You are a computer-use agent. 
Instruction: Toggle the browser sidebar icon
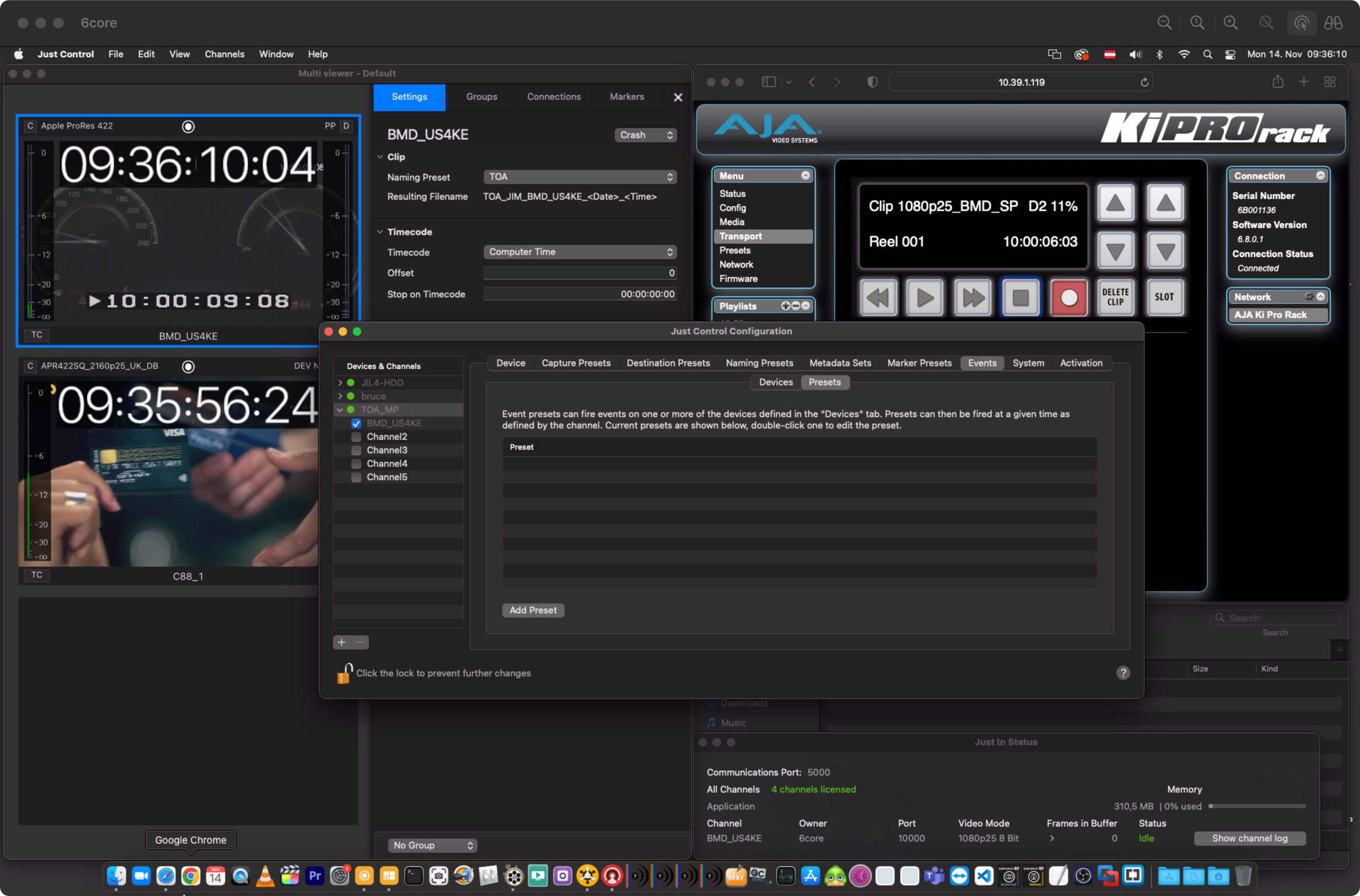pyautogui.click(x=769, y=82)
